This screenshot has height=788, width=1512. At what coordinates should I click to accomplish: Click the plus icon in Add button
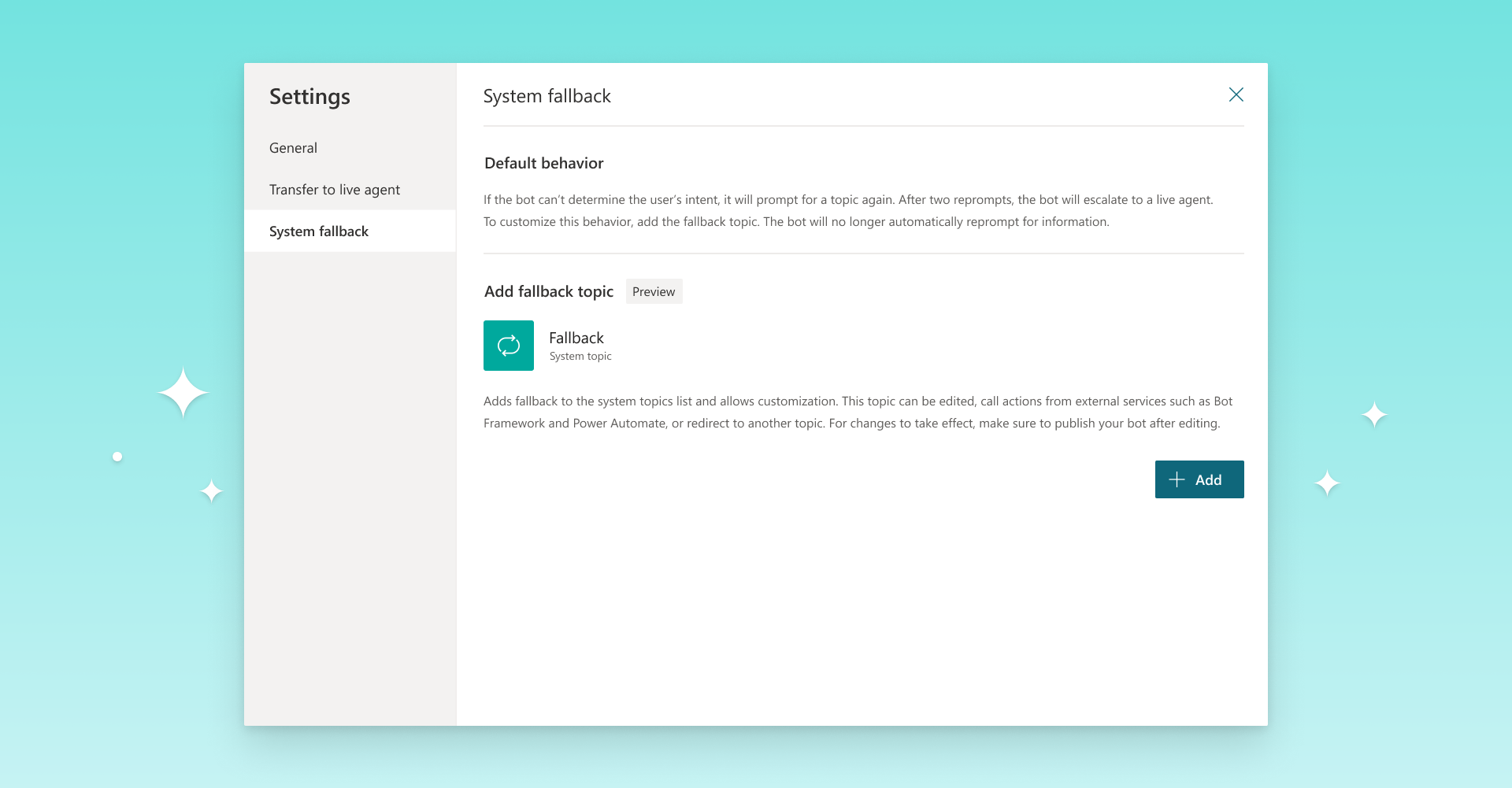click(x=1177, y=479)
